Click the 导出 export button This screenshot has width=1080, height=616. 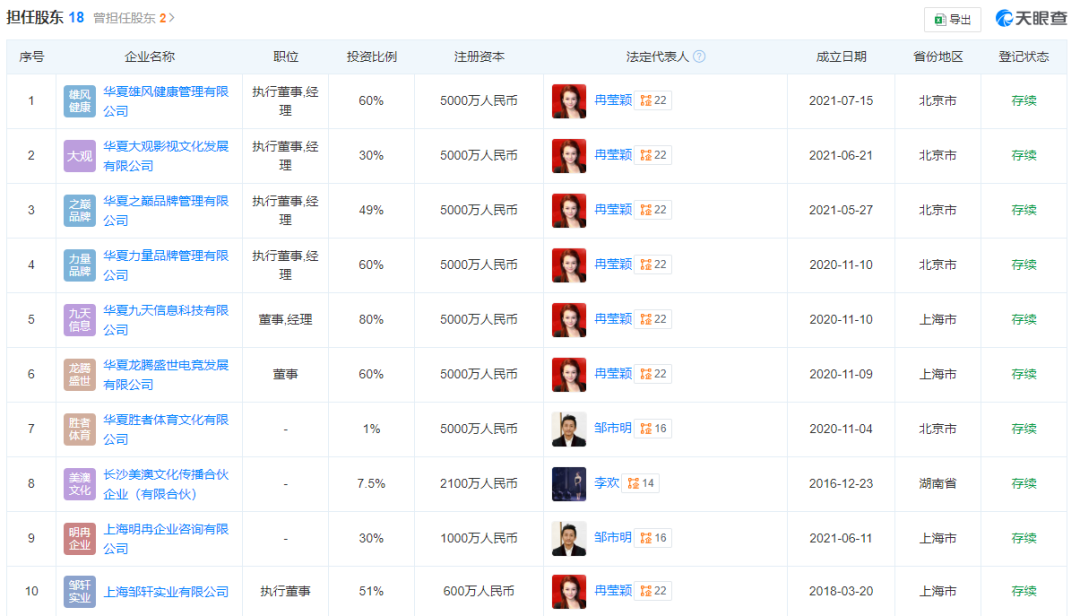(952, 19)
